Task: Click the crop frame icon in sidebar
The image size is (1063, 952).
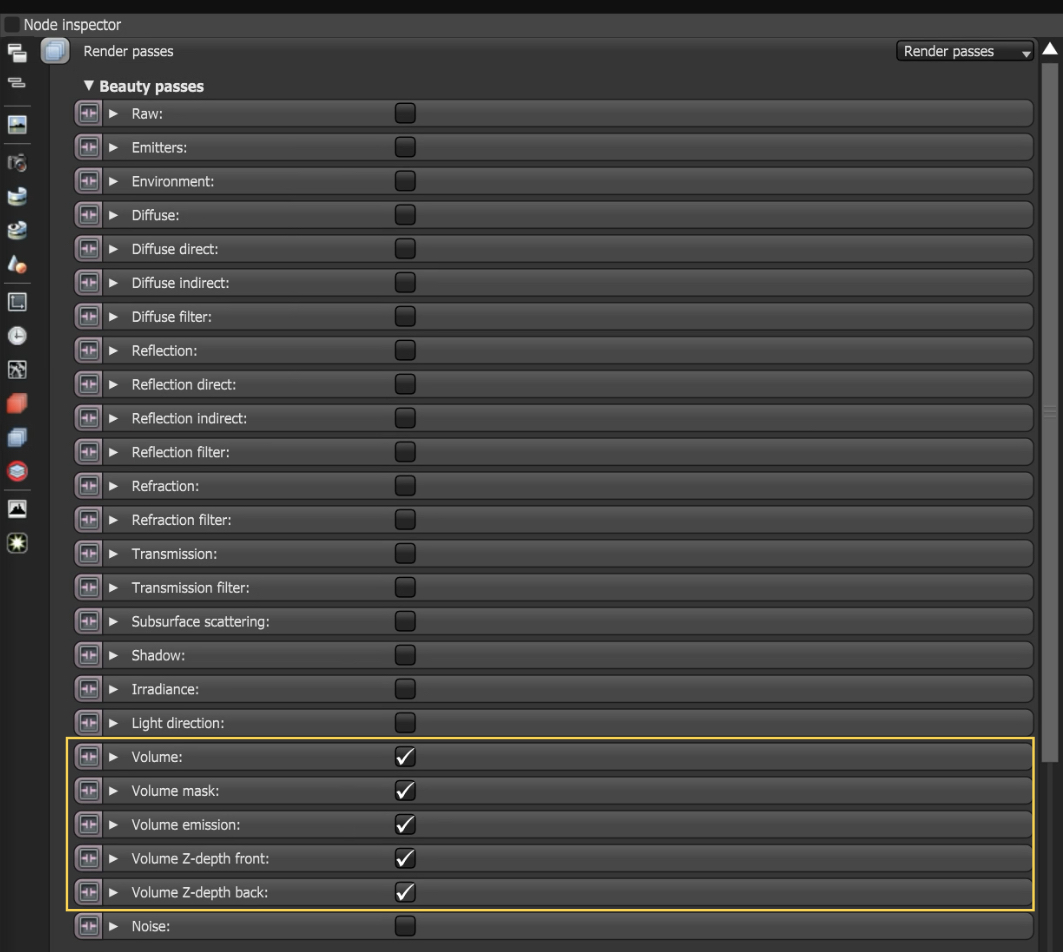Action: (17, 301)
